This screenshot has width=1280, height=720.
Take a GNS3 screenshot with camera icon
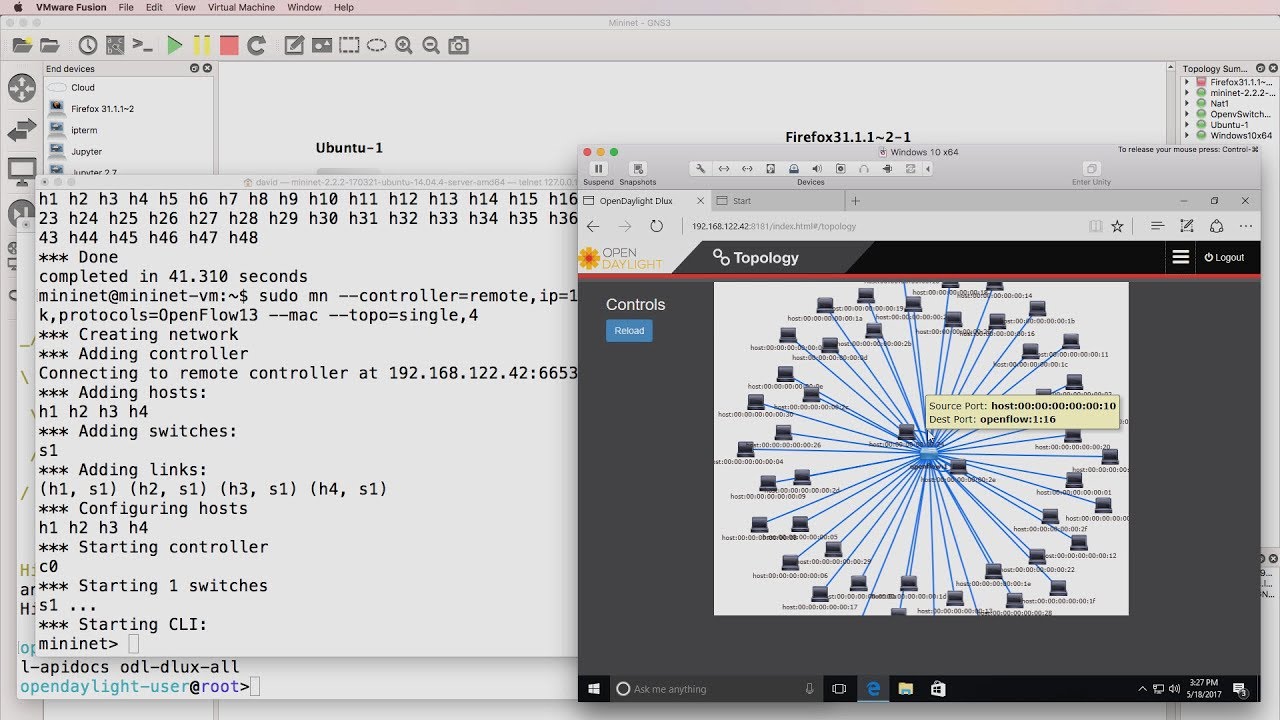point(458,45)
